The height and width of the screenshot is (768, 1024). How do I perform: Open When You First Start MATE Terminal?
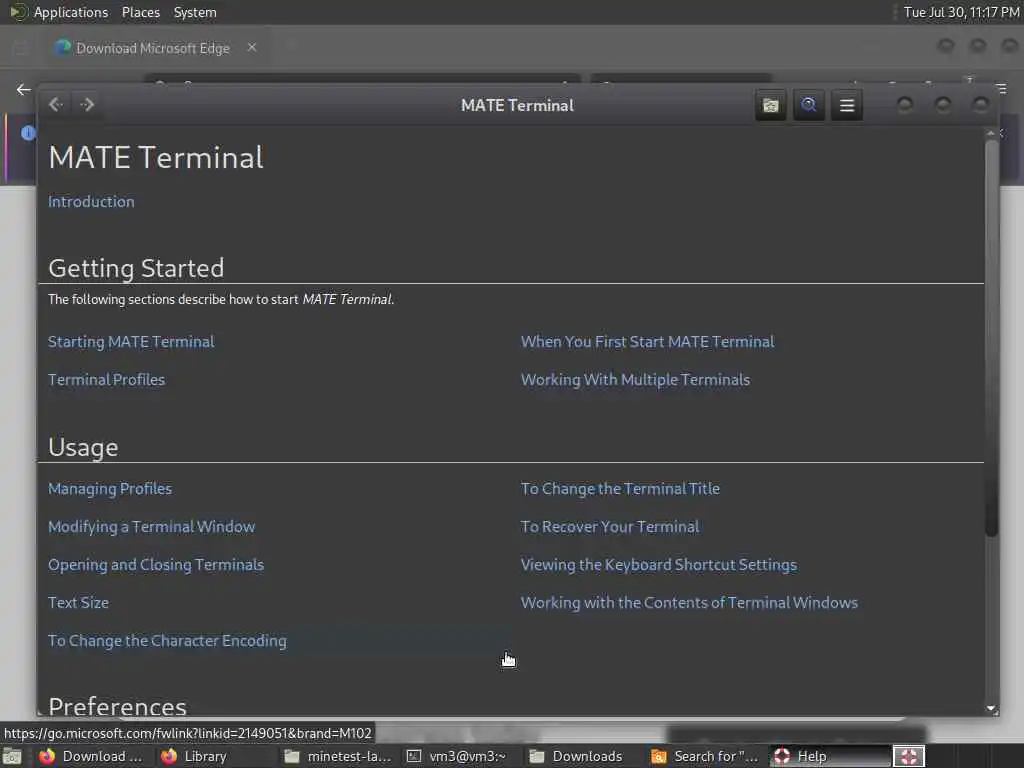point(647,342)
